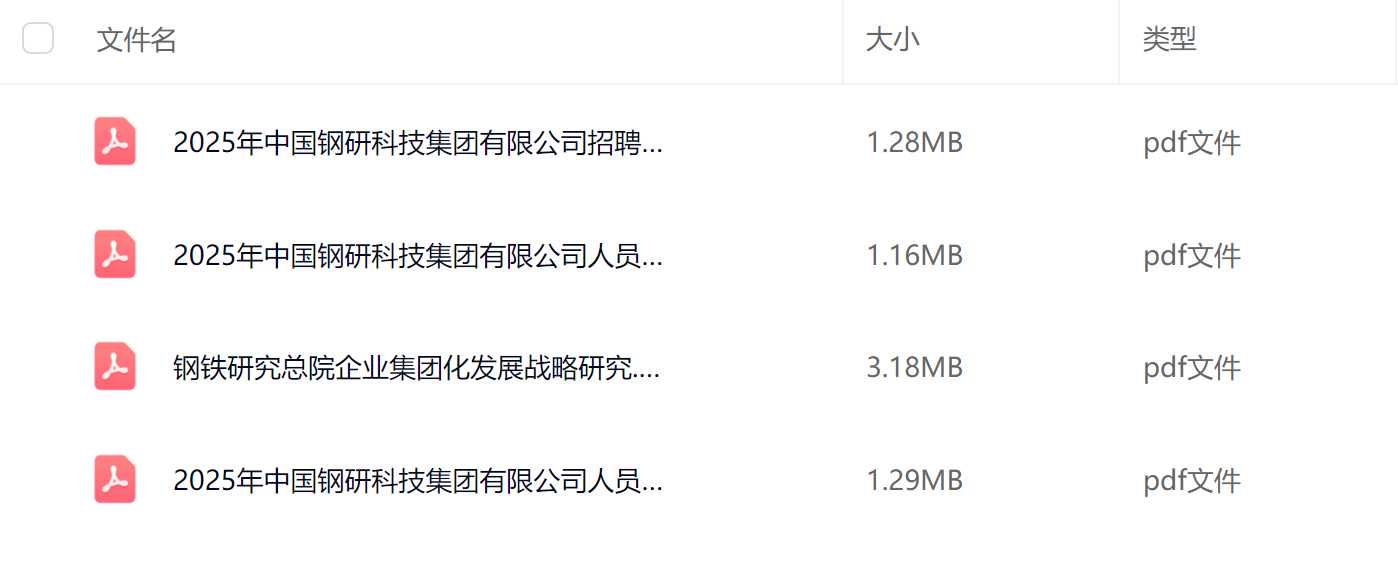The image size is (1398, 579).
Task: Click pdf文件 type in the 1.16MB row
Action: 1192,257
